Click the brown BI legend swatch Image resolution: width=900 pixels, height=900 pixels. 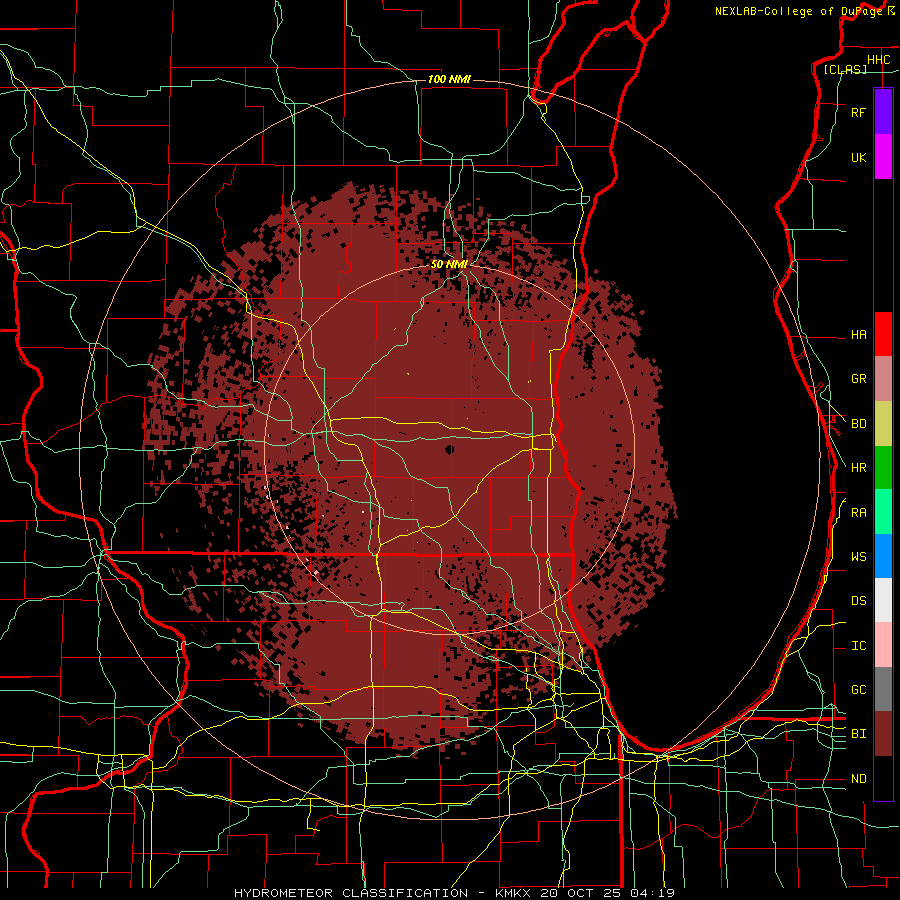click(883, 734)
